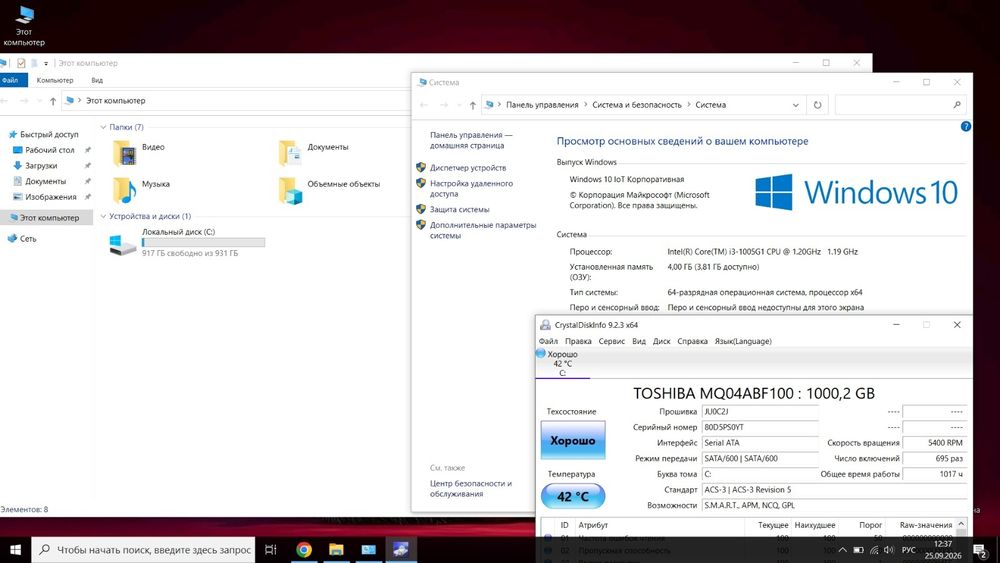This screenshot has width=1000, height=563.
Task: Click Система и безопасность in the breadcrumb
Action: (x=636, y=105)
